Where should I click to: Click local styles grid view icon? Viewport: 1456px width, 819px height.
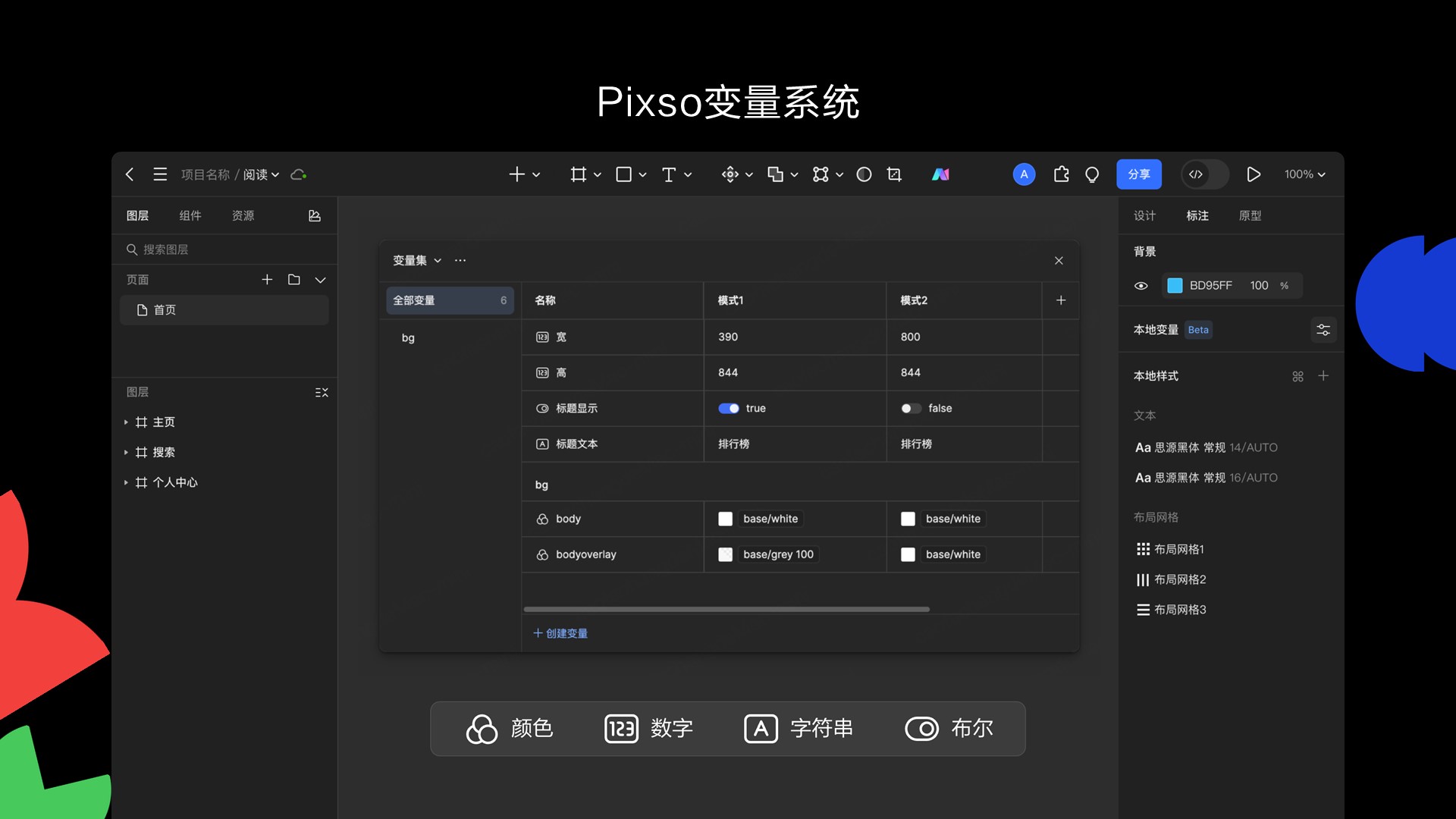click(x=1298, y=376)
